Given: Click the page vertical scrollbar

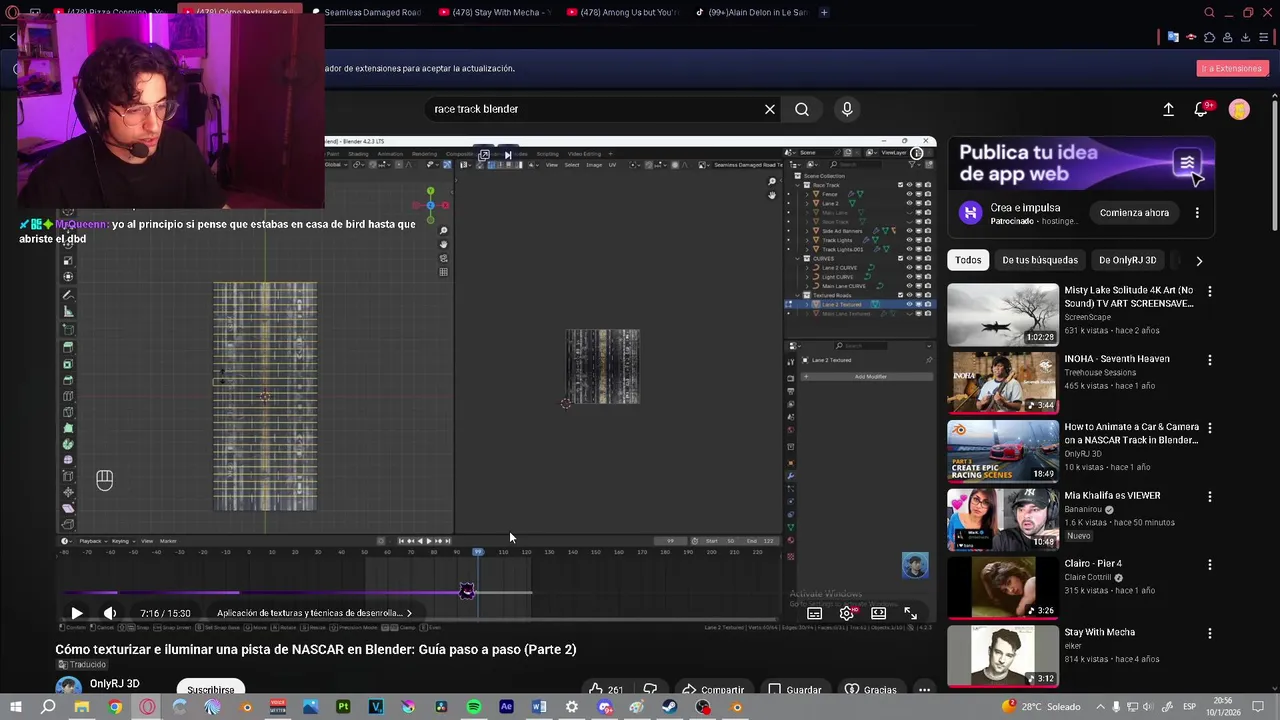Looking at the screenshot, I should click(x=1274, y=165).
